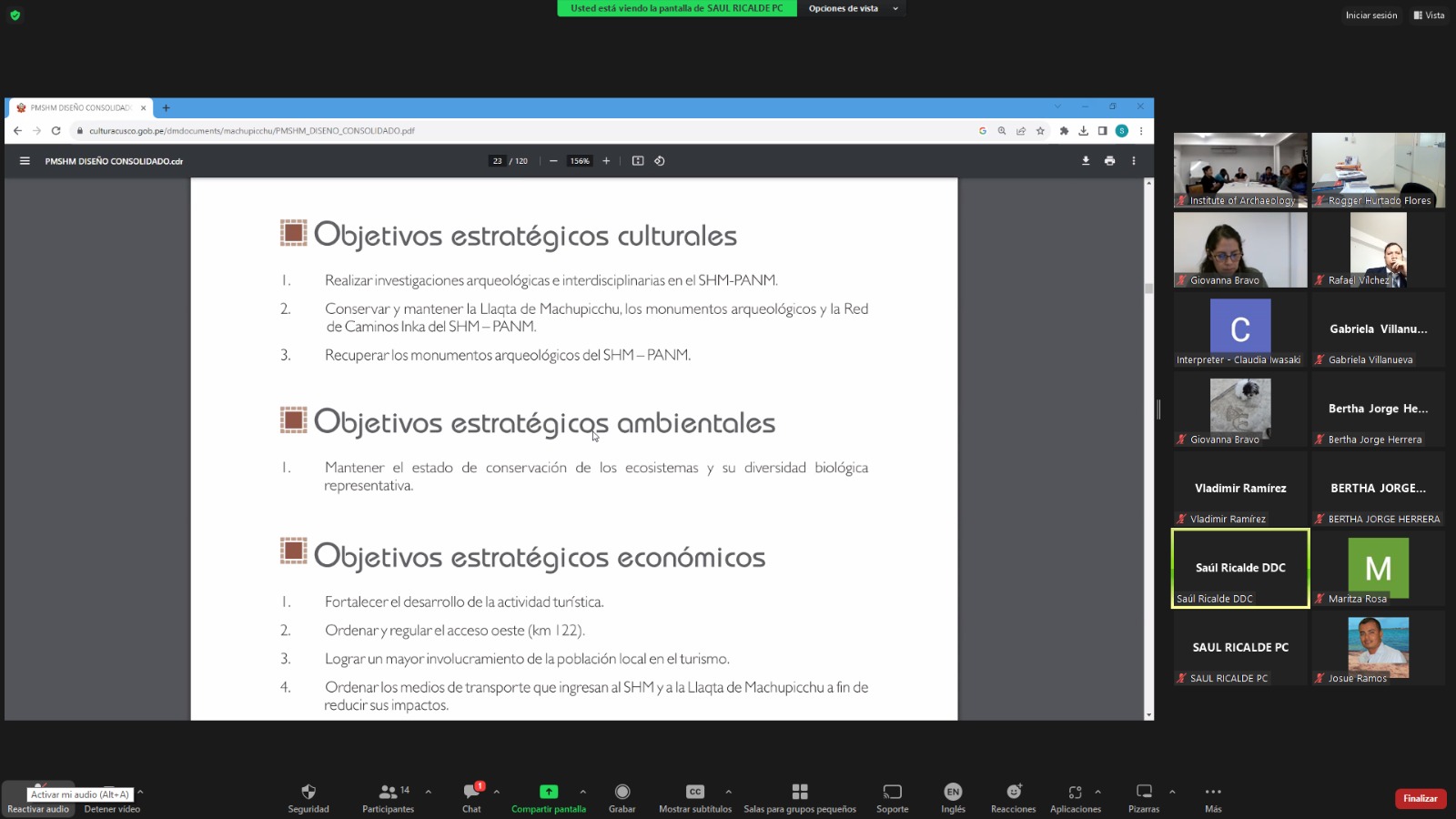1456x819 pixels.
Task: Select PMSHM DISEÑO CONSOLIDADO browser tab
Action: coord(80,107)
